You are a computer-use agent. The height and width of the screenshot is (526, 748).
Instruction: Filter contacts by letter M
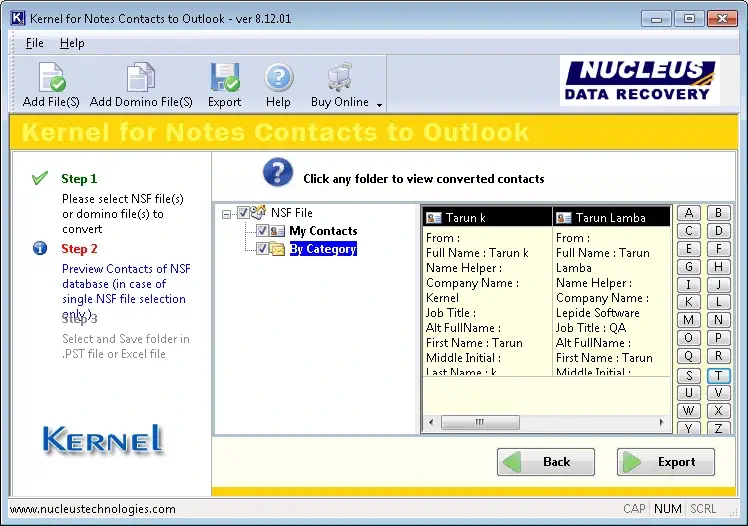(689, 320)
